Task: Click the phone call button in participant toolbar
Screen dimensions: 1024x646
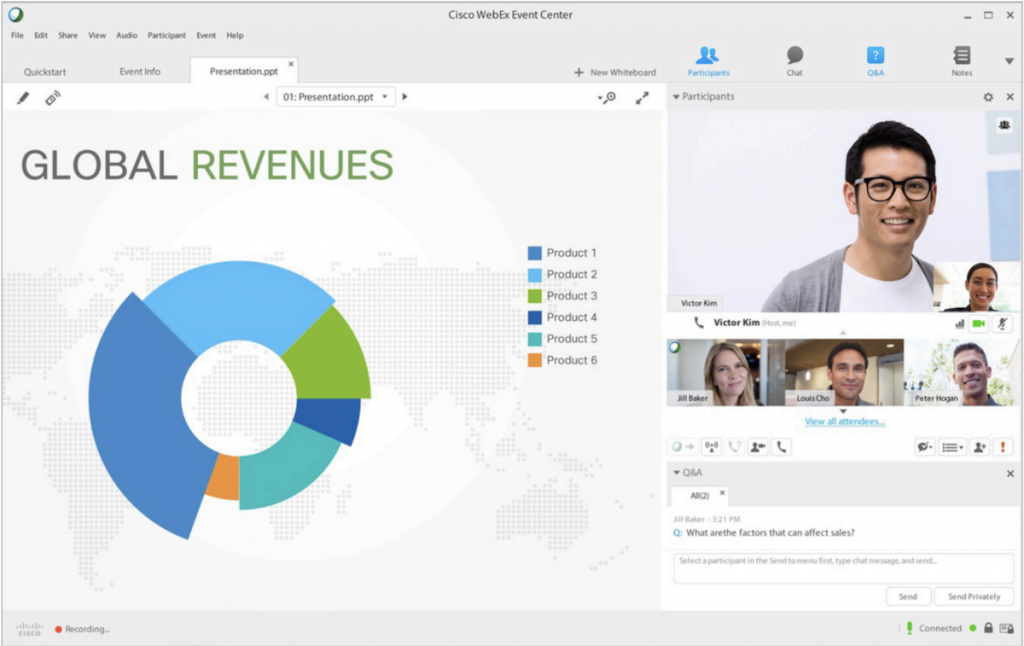Action: pos(782,447)
